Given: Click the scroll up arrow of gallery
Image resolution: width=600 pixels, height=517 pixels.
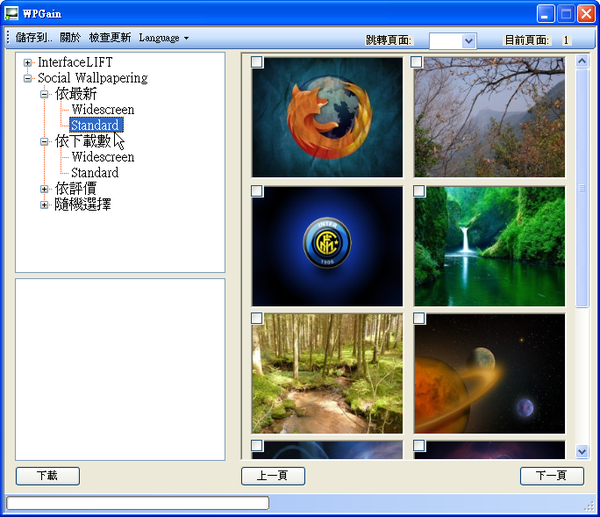Looking at the screenshot, I should pos(582,61).
